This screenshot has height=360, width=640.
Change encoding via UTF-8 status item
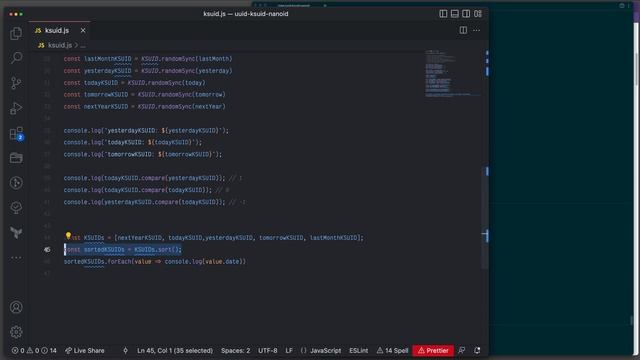pos(267,351)
